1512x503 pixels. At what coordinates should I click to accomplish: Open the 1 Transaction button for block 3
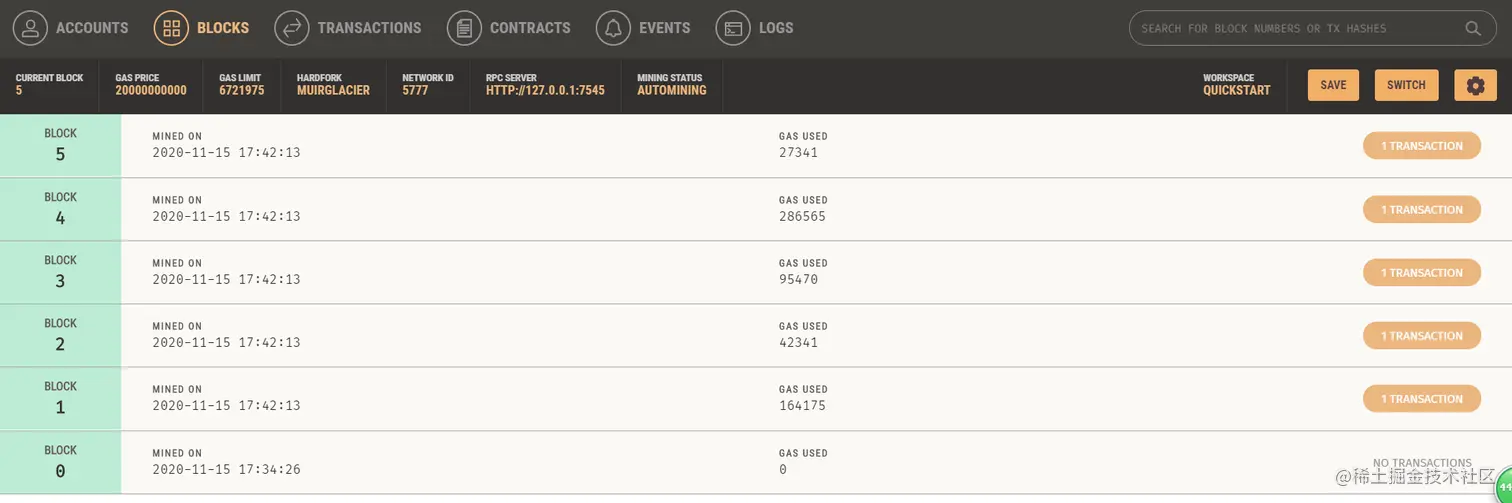tap(1421, 272)
